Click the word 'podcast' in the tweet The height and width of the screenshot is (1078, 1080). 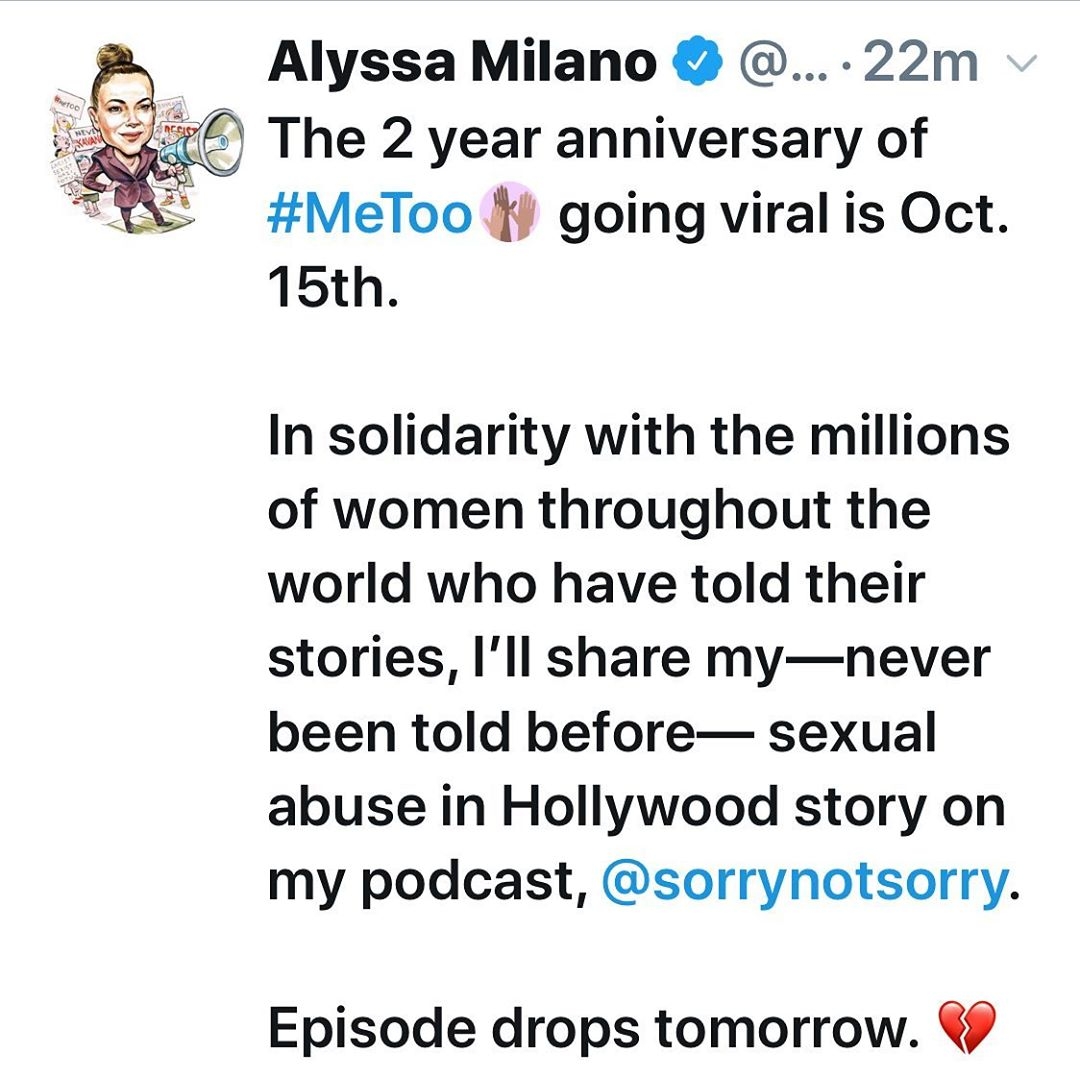468,882
